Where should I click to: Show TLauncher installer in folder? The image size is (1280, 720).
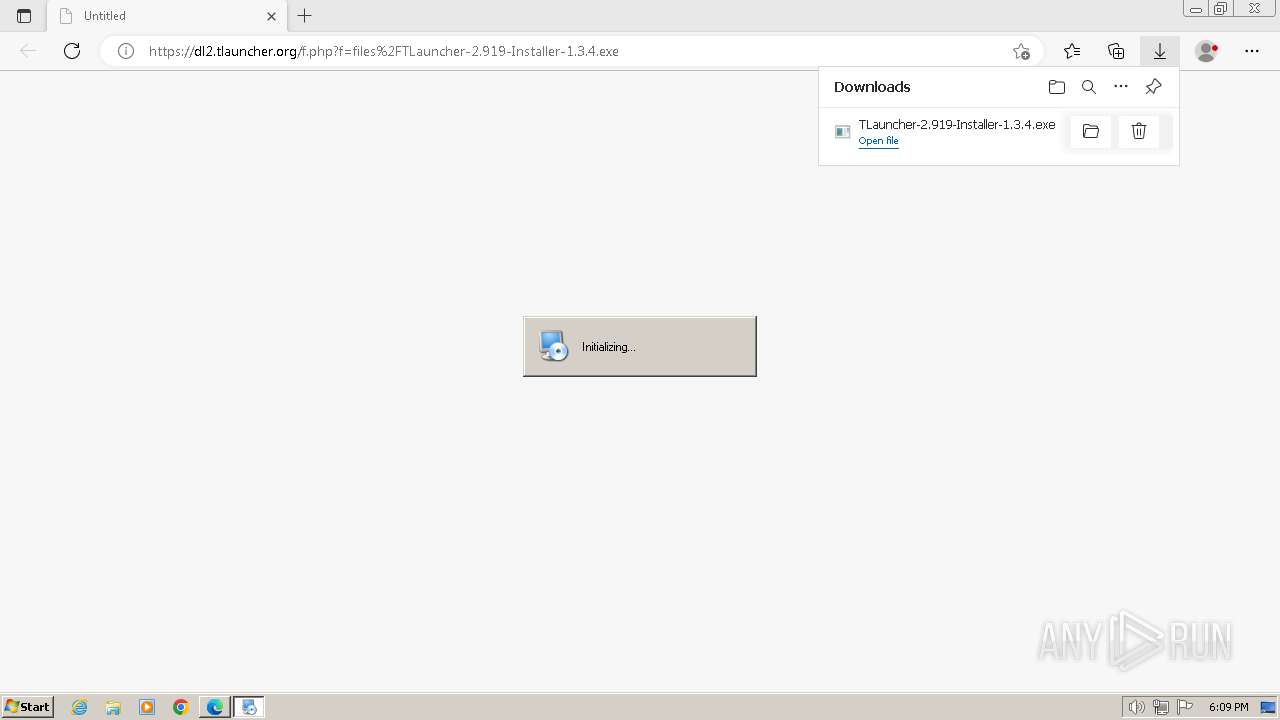click(1091, 131)
